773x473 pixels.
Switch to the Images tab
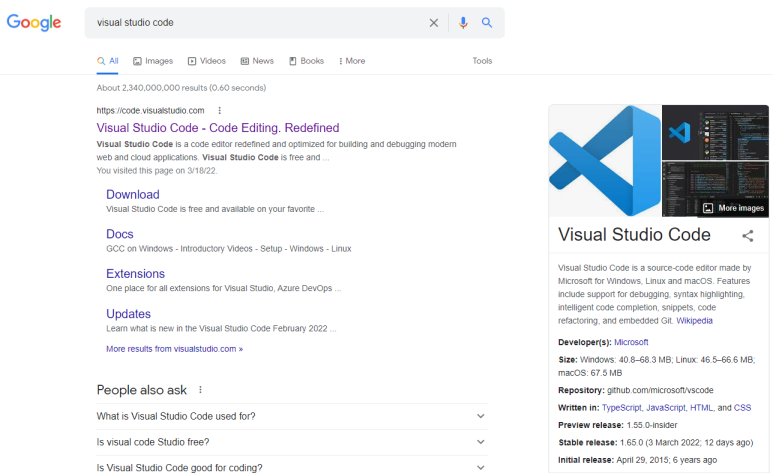point(153,61)
